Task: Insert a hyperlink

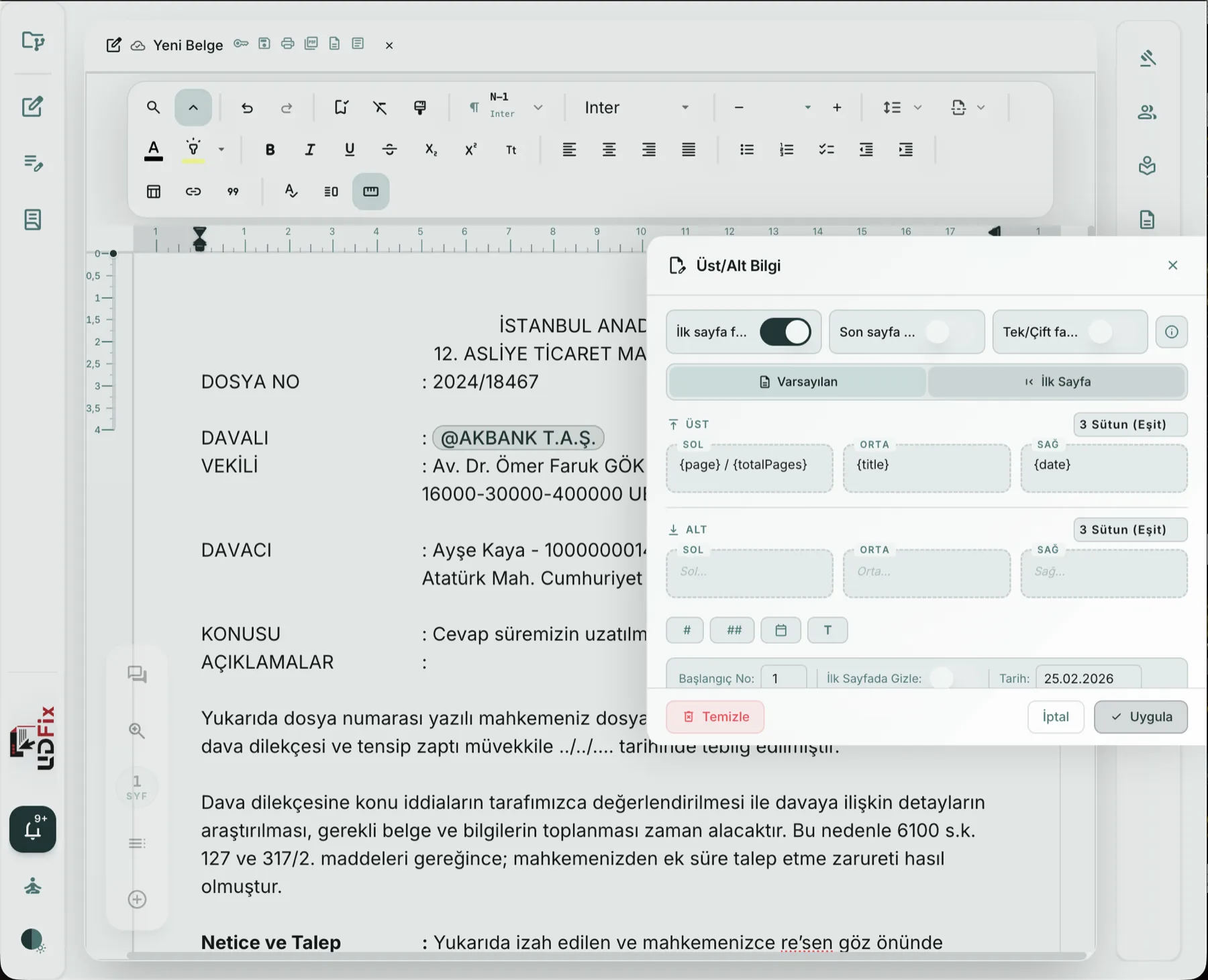Action: tap(193, 191)
